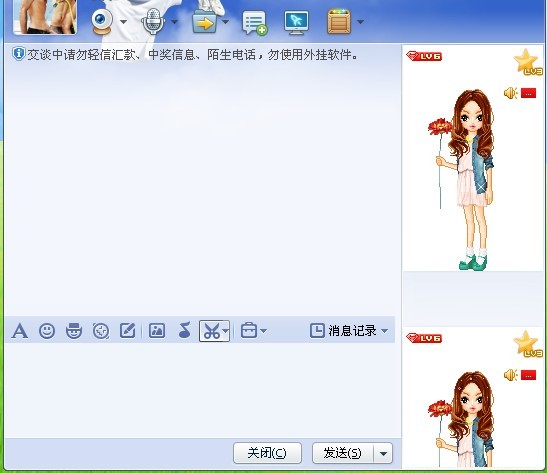The height and width of the screenshot is (473, 547).
Task: Send a window shake nudge icon
Action: click(101, 331)
